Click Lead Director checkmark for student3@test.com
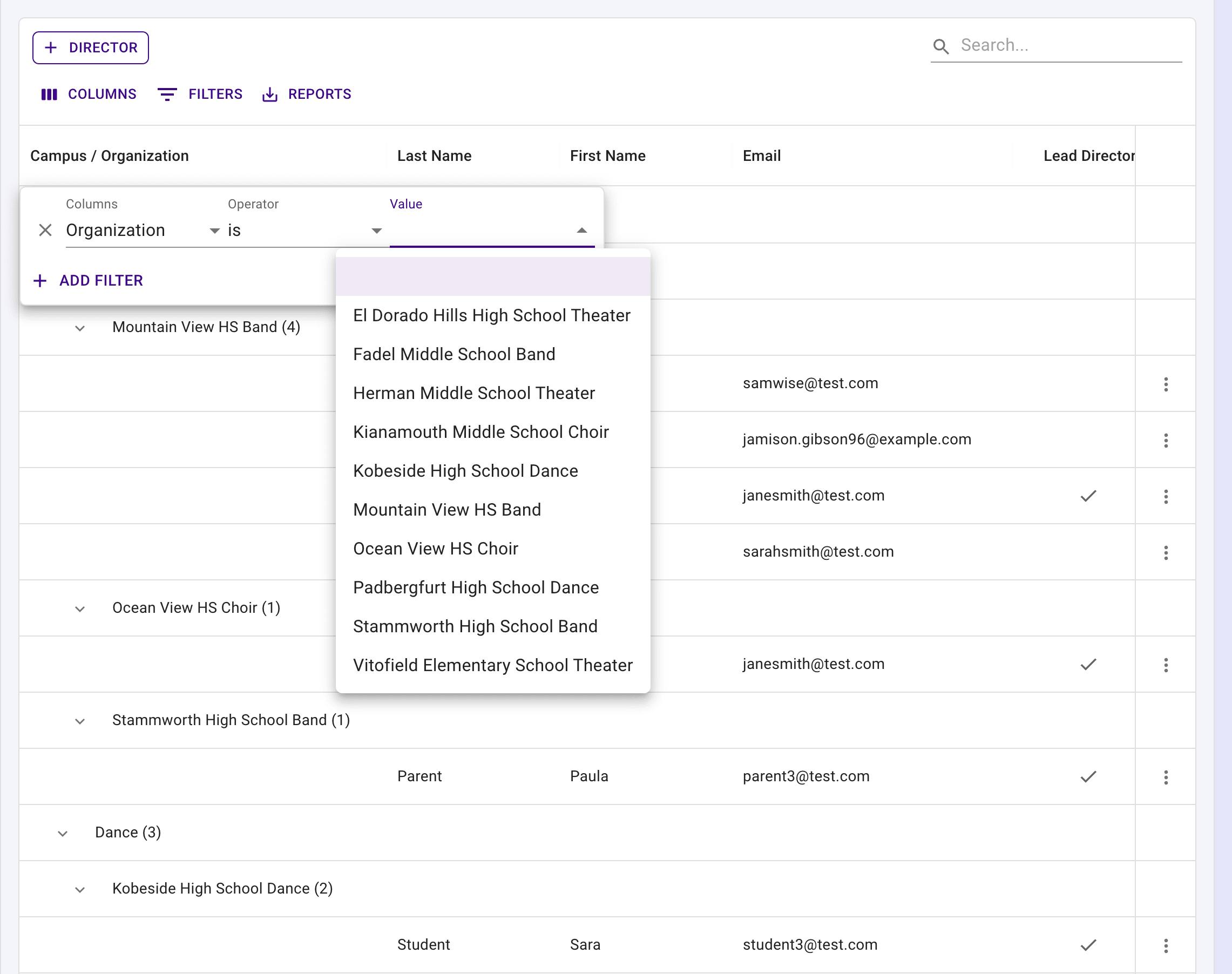This screenshot has width=1232, height=974. (1088, 944)
